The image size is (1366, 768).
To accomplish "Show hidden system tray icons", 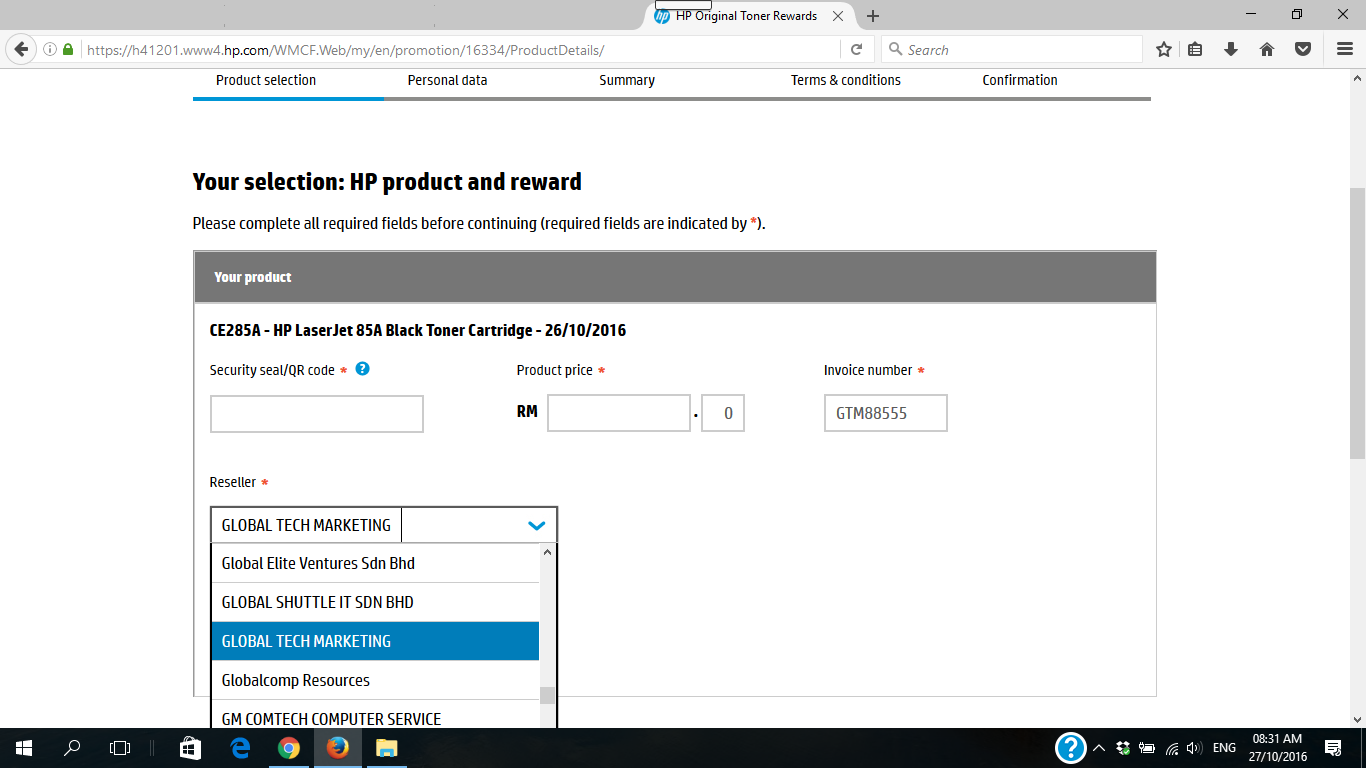I will (x=1099, y=748).
